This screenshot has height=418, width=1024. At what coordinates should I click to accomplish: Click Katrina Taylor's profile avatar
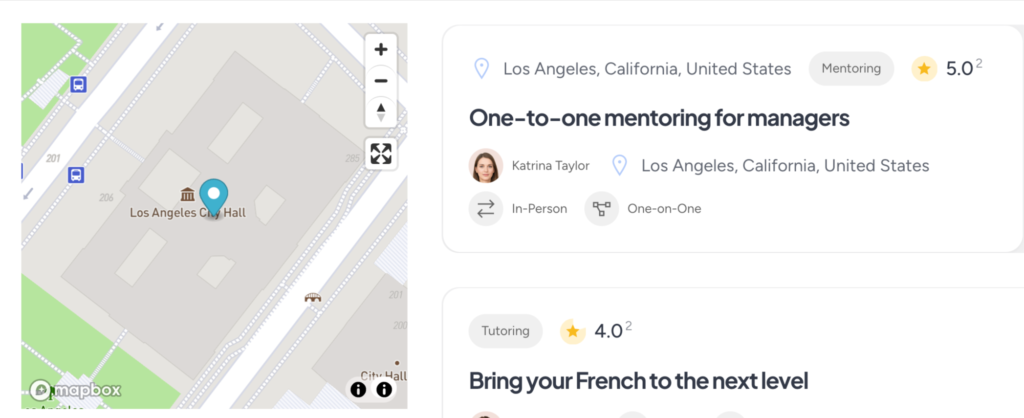485,165
